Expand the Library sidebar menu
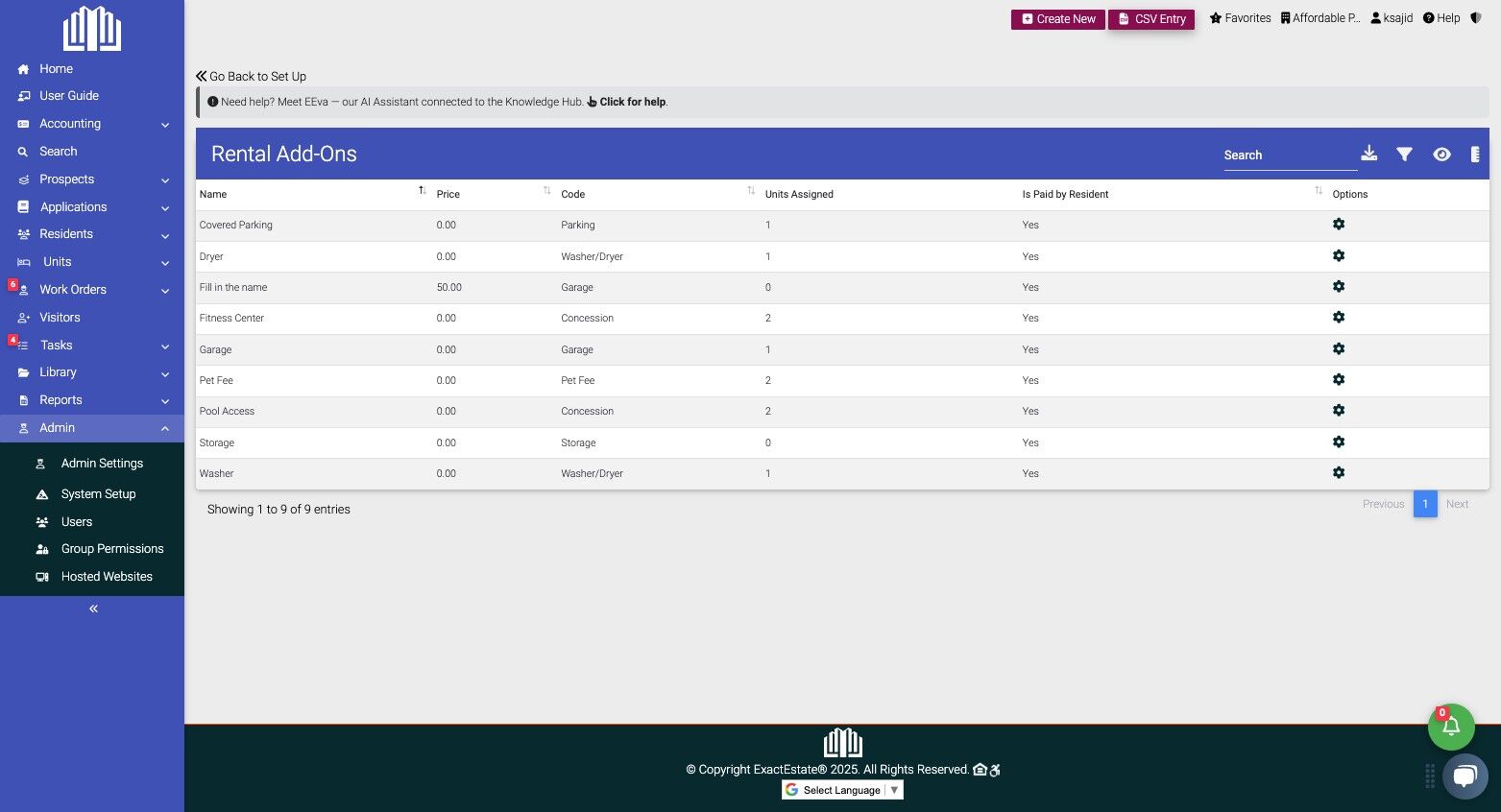Screen dimensions: 1501x812 click(92, 372)
